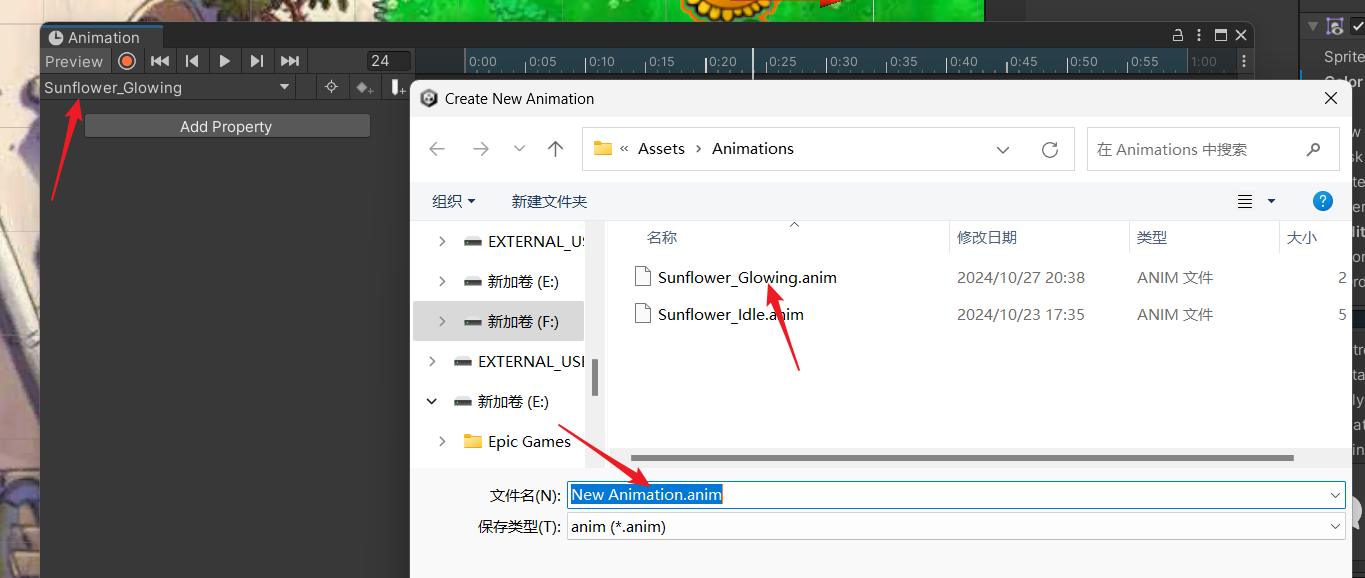The height and width of the screenshot is (578, 1365).
Task: Toggle the Sprite Renderer enabled checkbox
Action: tap(1358, 26)
